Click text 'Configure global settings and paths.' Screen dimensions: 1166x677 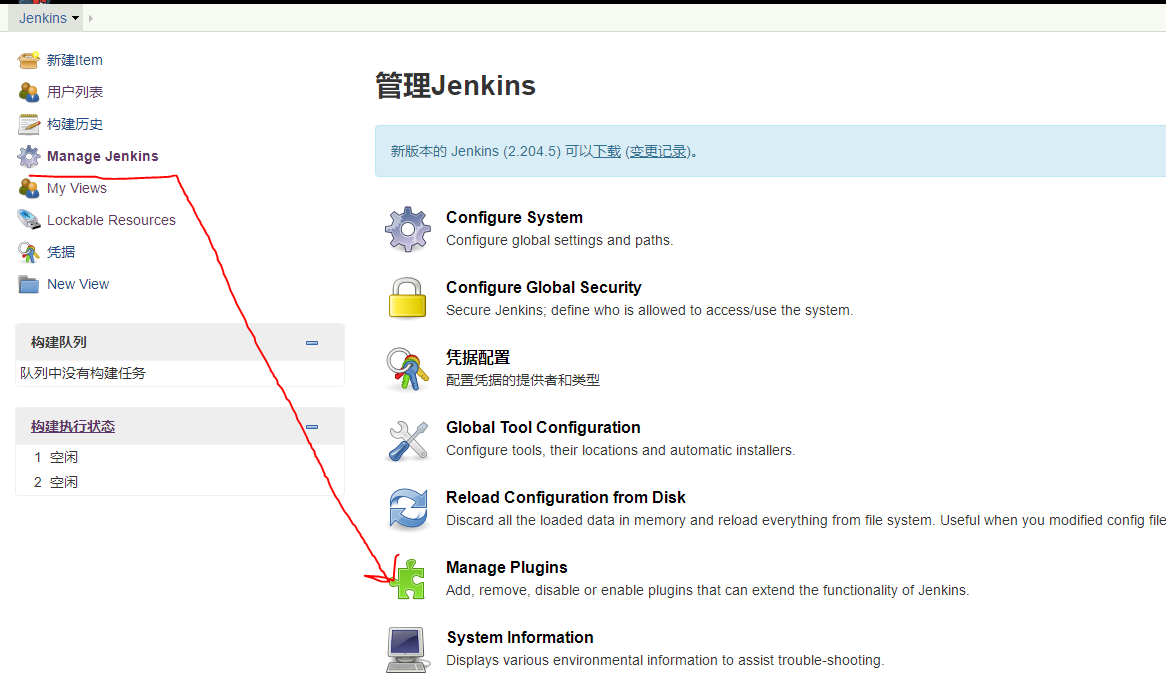tap(559, 240)
